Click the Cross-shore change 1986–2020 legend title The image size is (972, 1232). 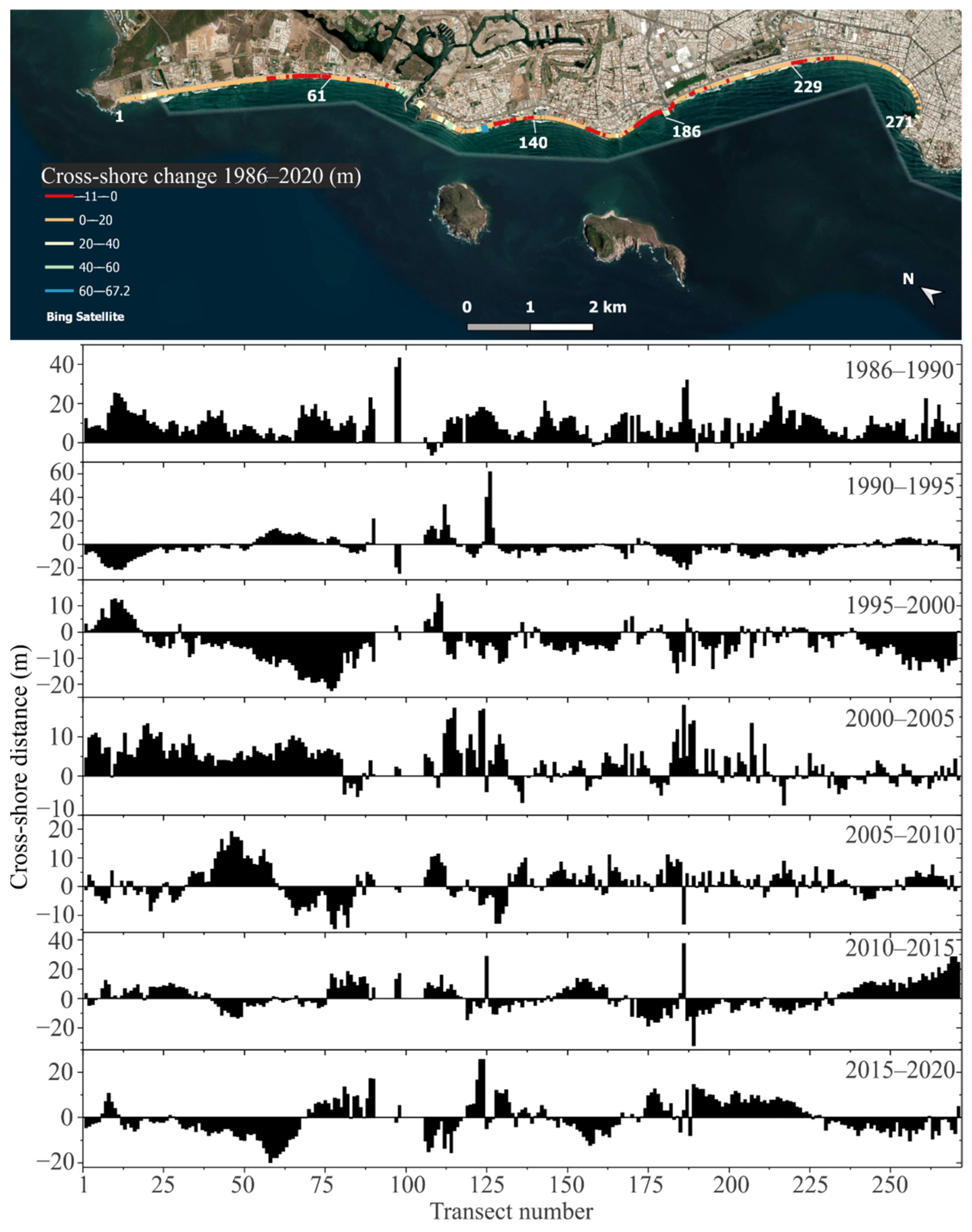click(201, 177)
